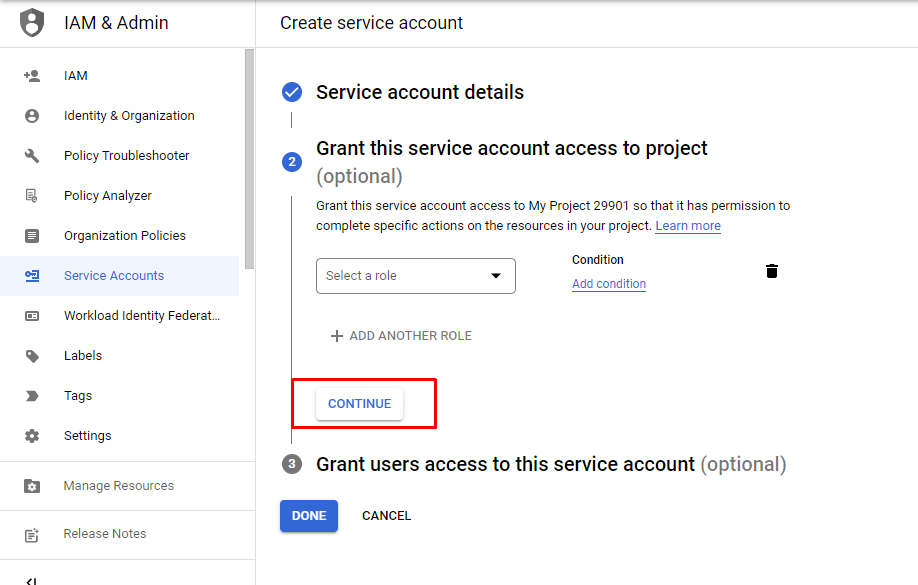Click the Add condition link
The width and height of the screenshot is (918, 585).
[x=609, y=284]
